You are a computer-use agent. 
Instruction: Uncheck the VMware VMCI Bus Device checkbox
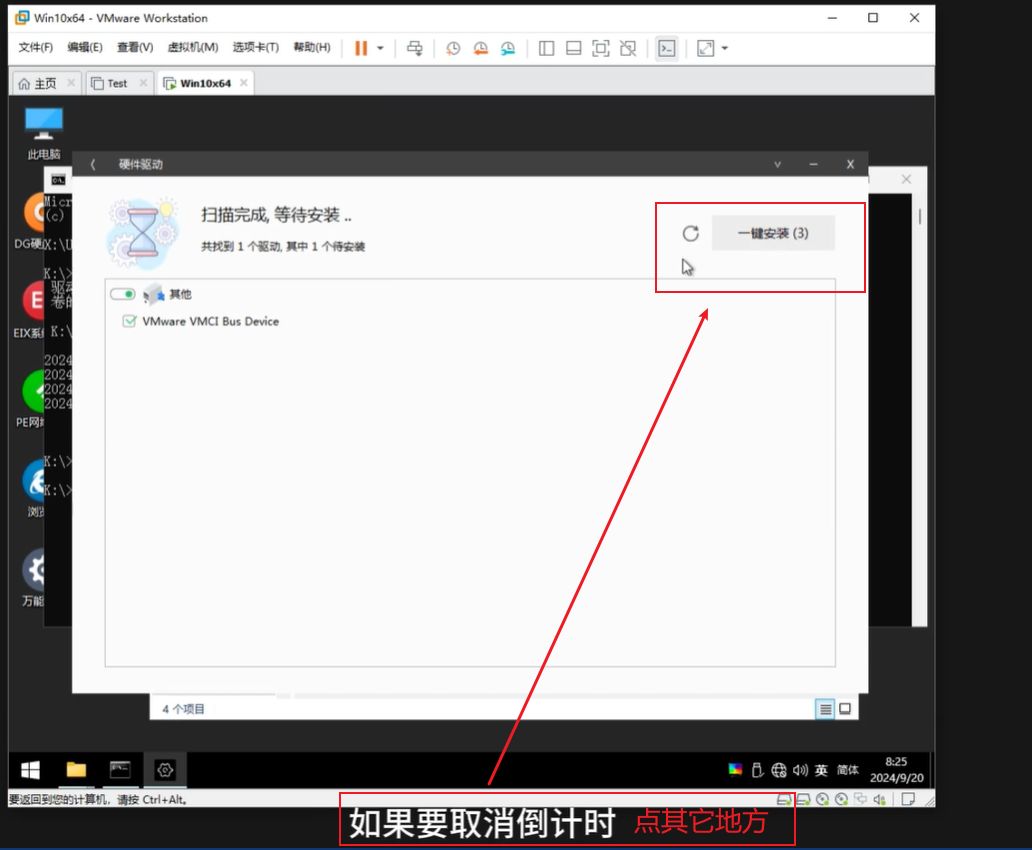click(x=128, y=322)
